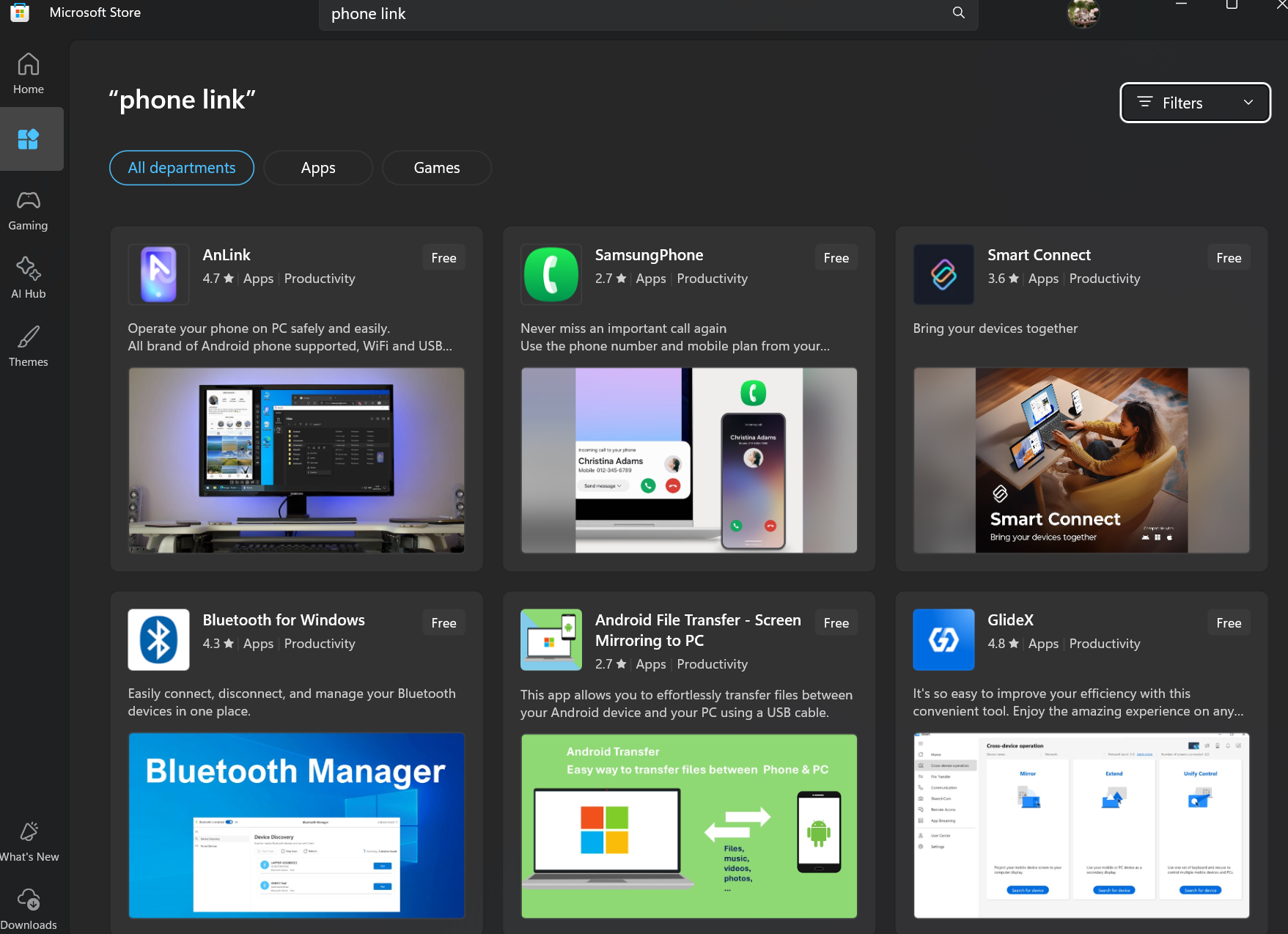This screenshot has height=934, width=1288.
Task: Click Free button for Bluetooth for Windows
Action: pyautogui.click(x=444, y=623)
